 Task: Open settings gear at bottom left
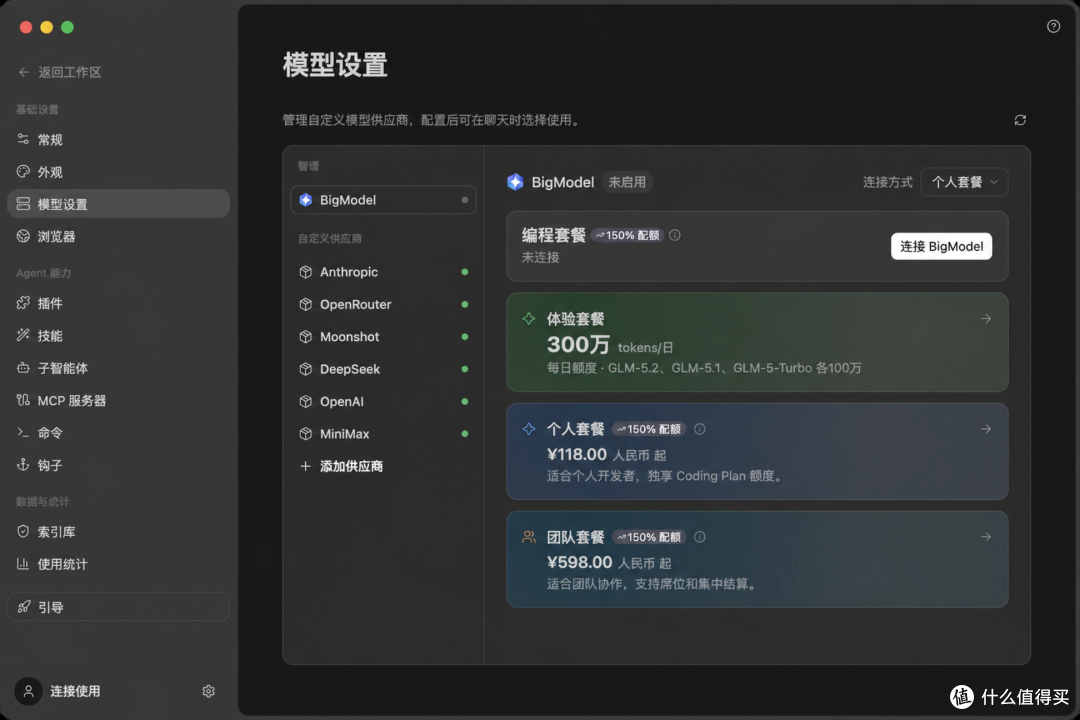pyautogui.click(x=209, y=691)
